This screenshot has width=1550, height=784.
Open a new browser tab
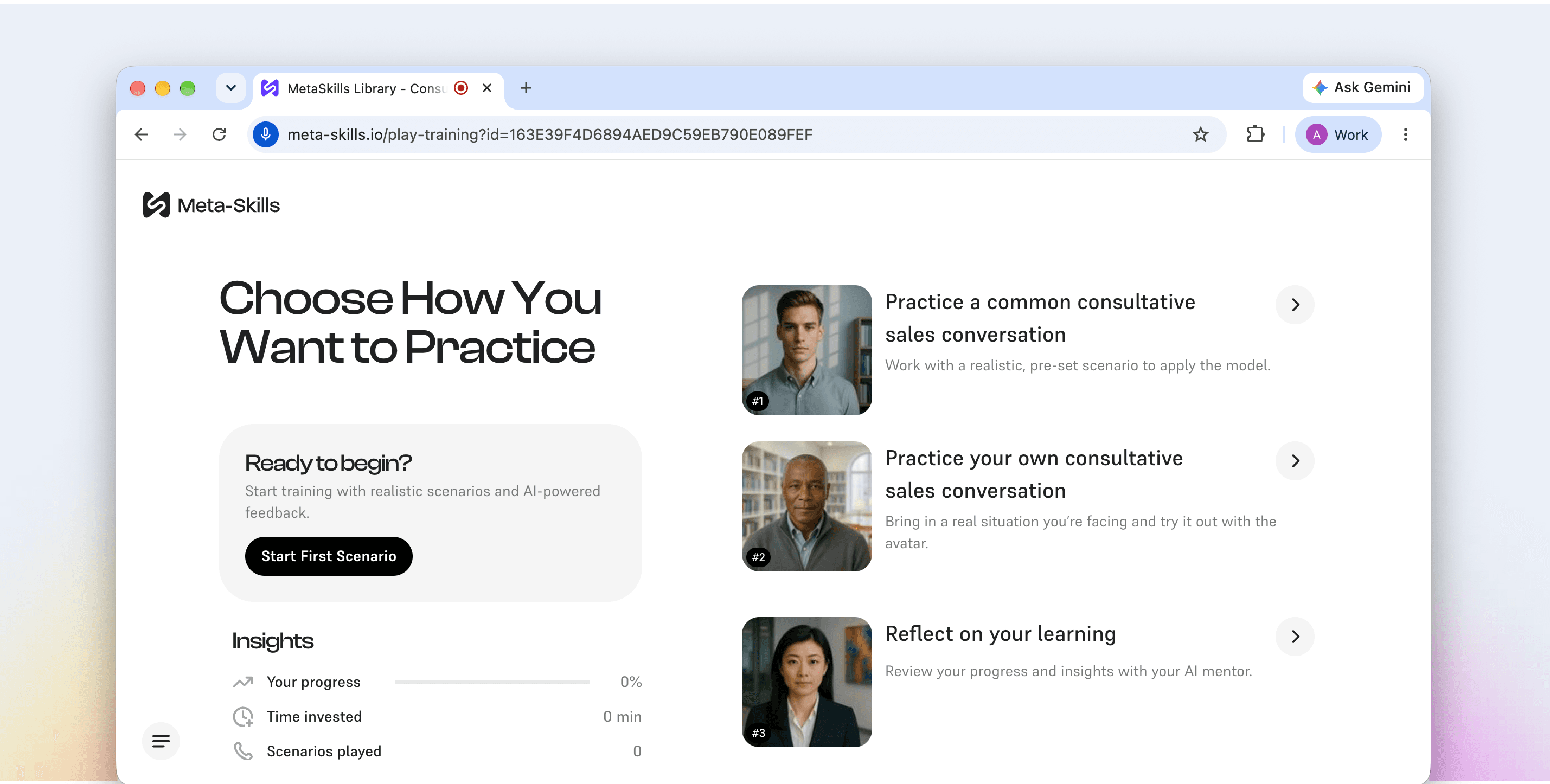click(x=526, y=88)
